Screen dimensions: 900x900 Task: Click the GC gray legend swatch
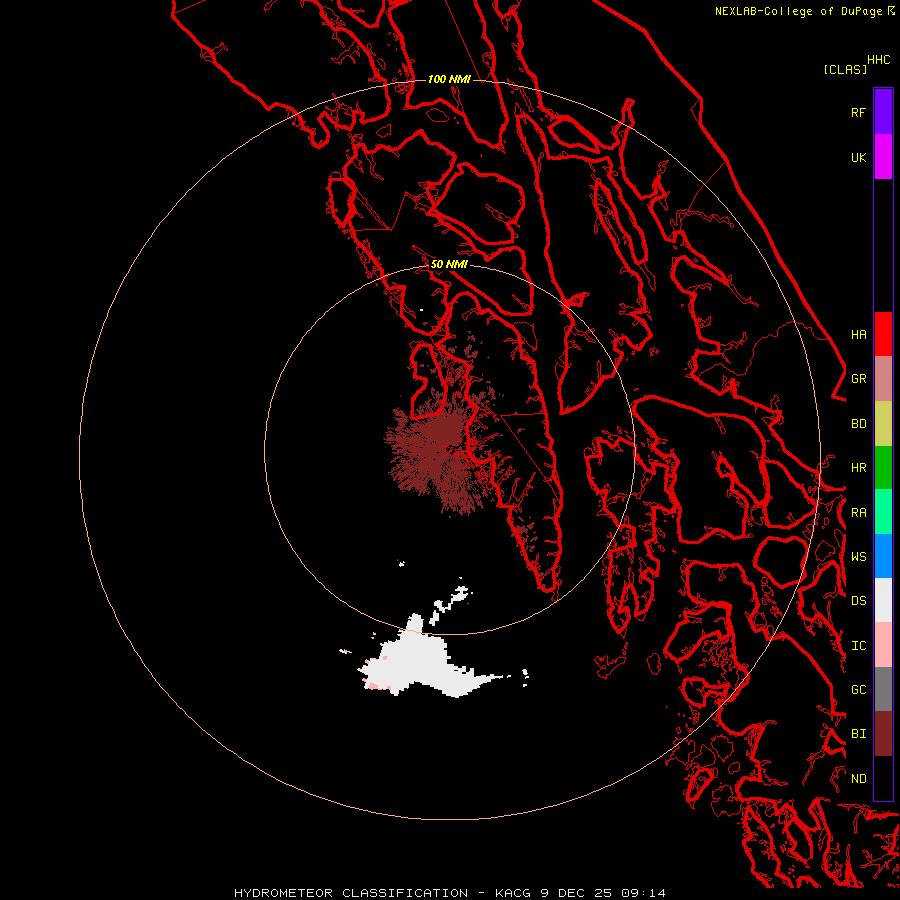tap(883, 689)
